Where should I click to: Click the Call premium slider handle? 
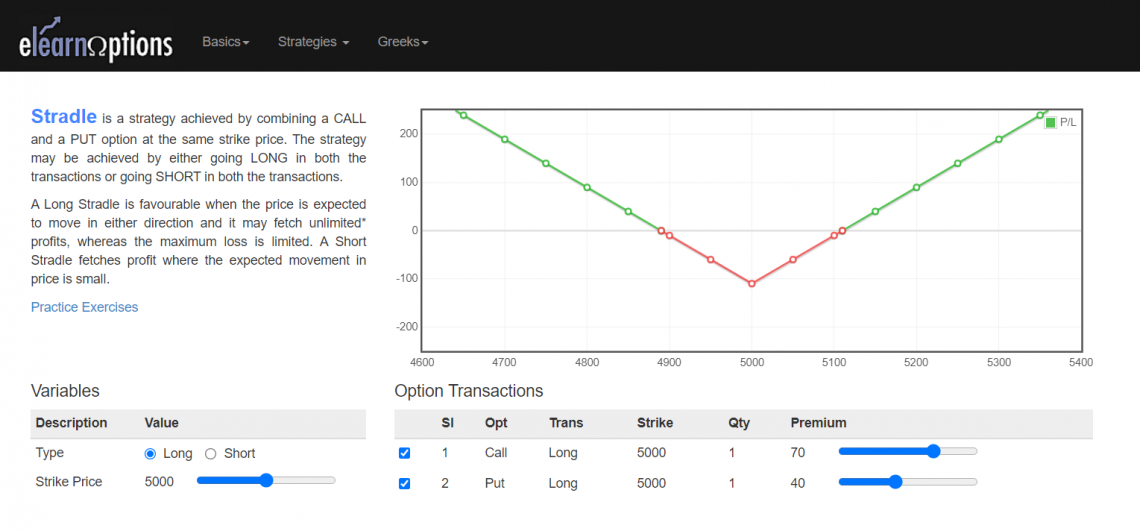[934, 451]
